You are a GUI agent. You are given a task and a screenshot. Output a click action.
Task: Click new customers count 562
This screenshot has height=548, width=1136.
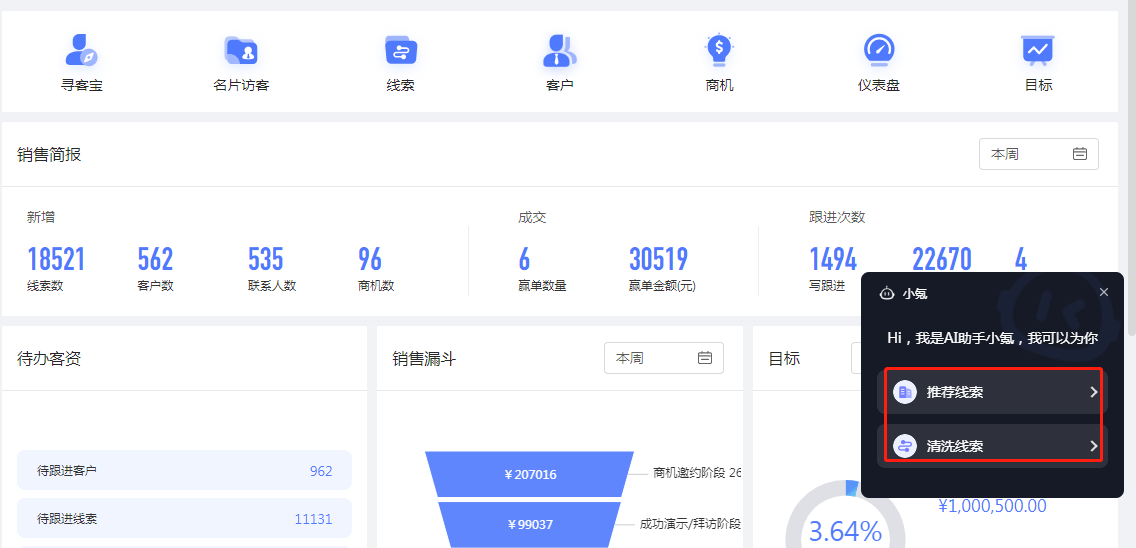coord(155,259)
